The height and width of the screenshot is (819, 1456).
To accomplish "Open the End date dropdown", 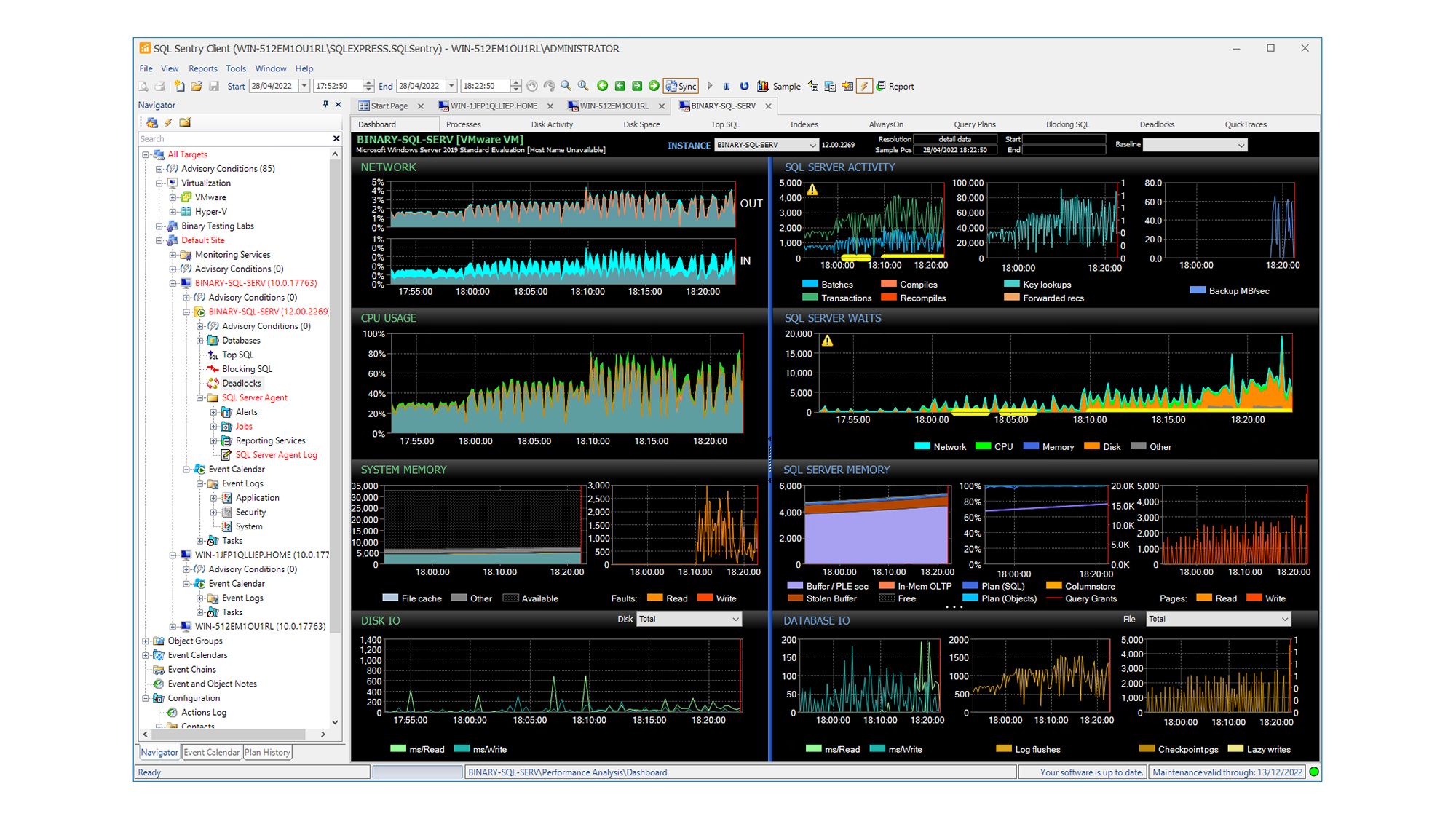I will (x=451, y=86).
